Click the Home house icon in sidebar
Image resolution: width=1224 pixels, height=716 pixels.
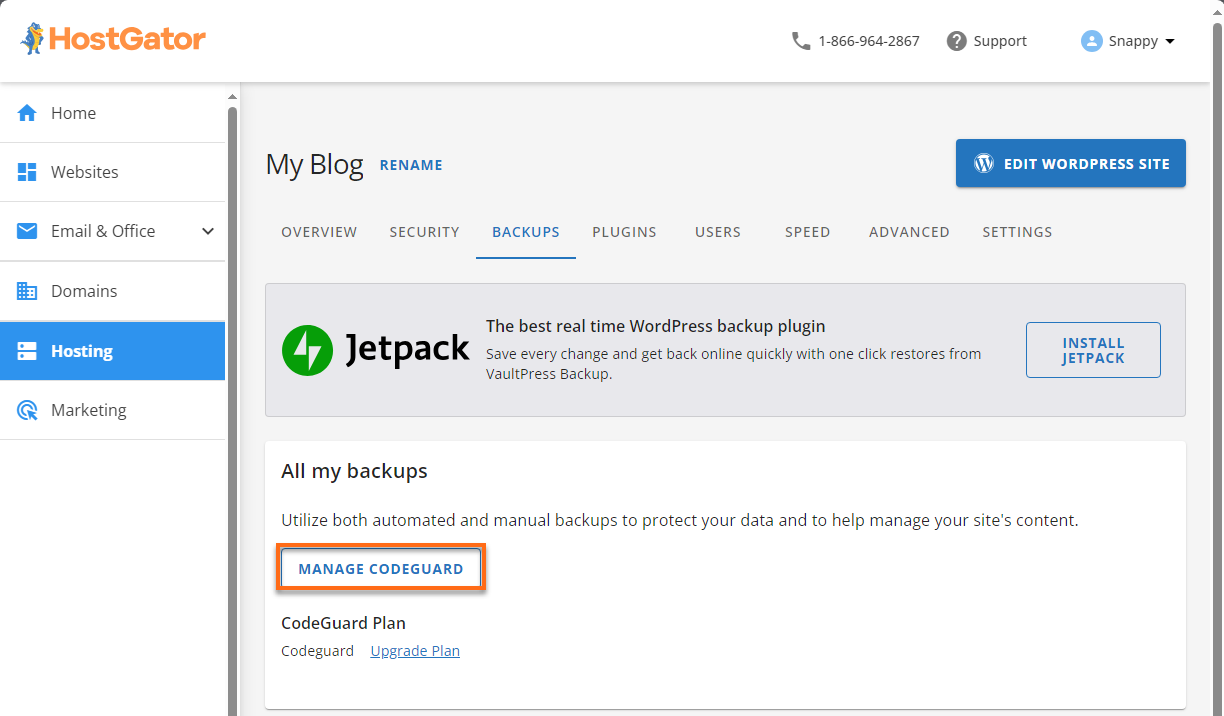[27, 113]
